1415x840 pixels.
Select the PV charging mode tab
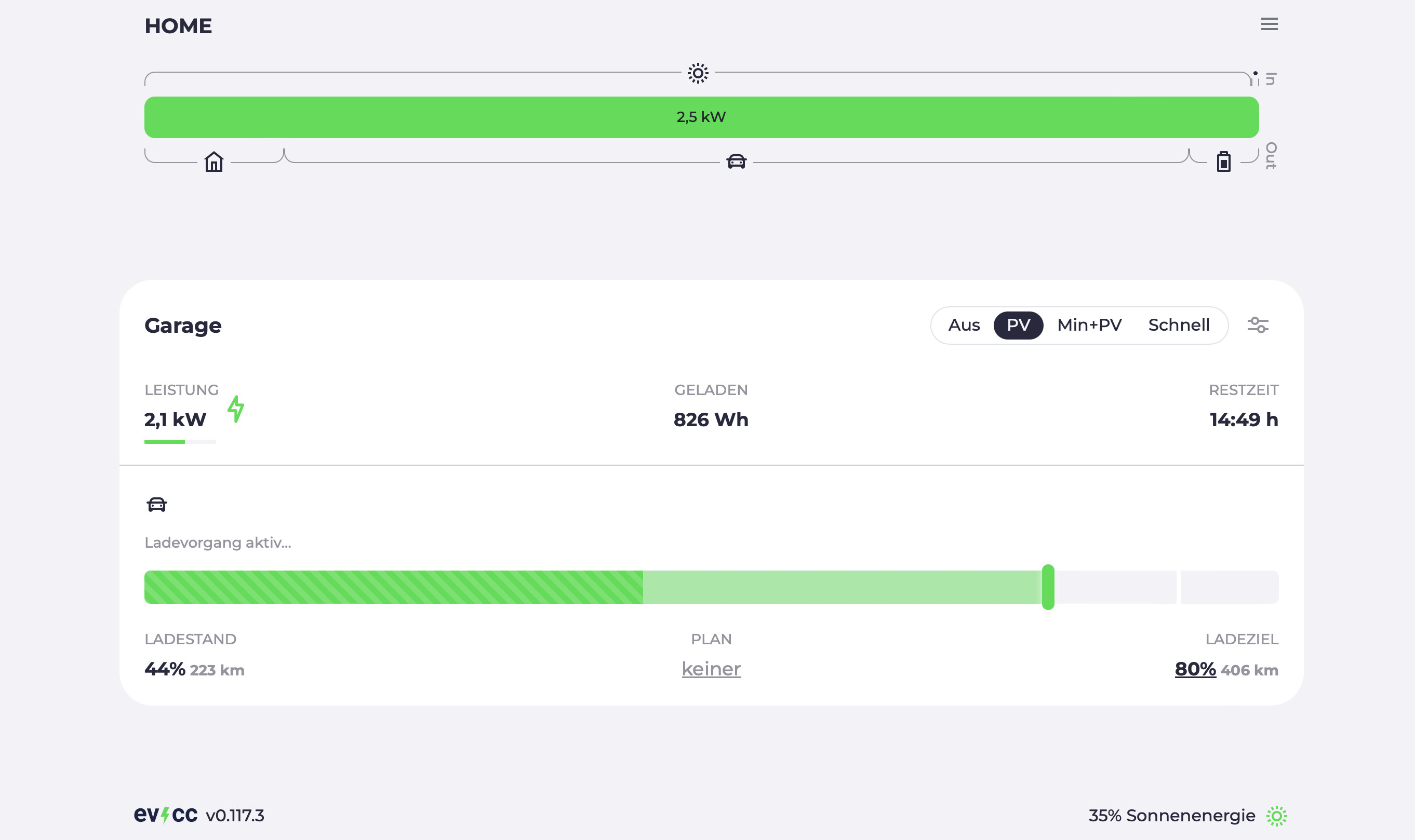(x=1018, y=325)
